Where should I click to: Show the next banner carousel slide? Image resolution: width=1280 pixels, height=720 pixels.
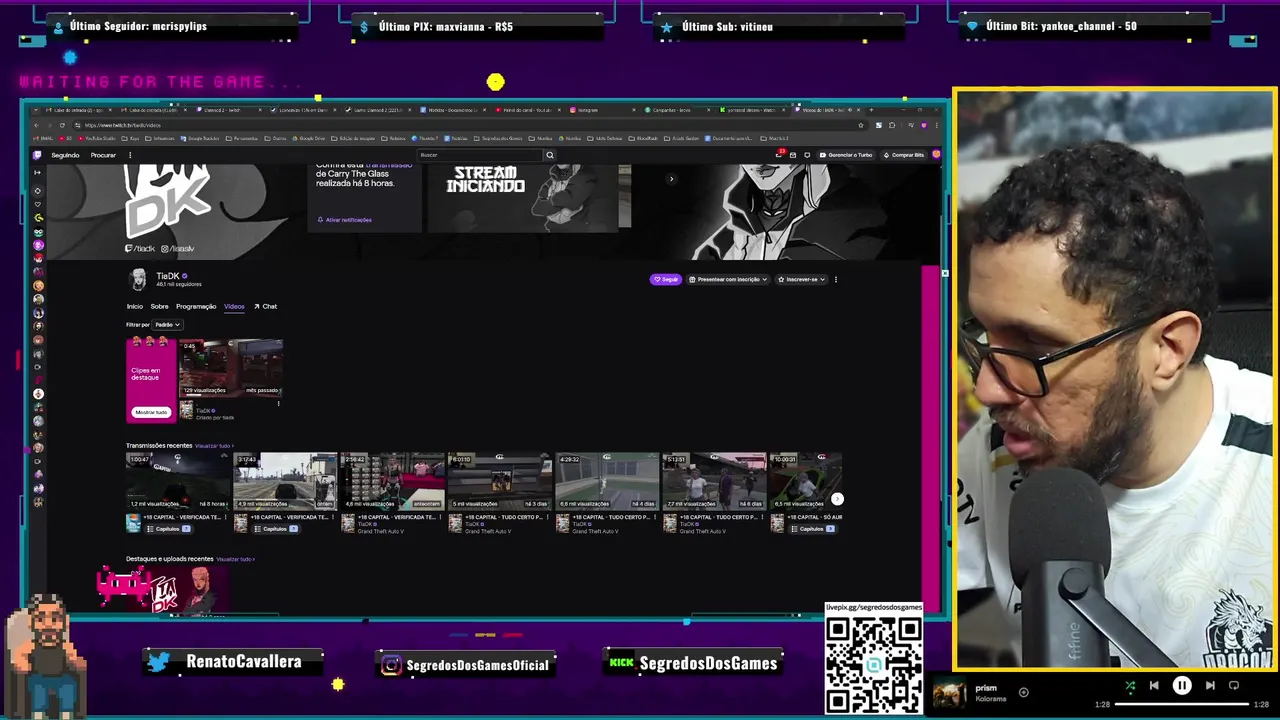pyautogui.click(x=672, y=179)
